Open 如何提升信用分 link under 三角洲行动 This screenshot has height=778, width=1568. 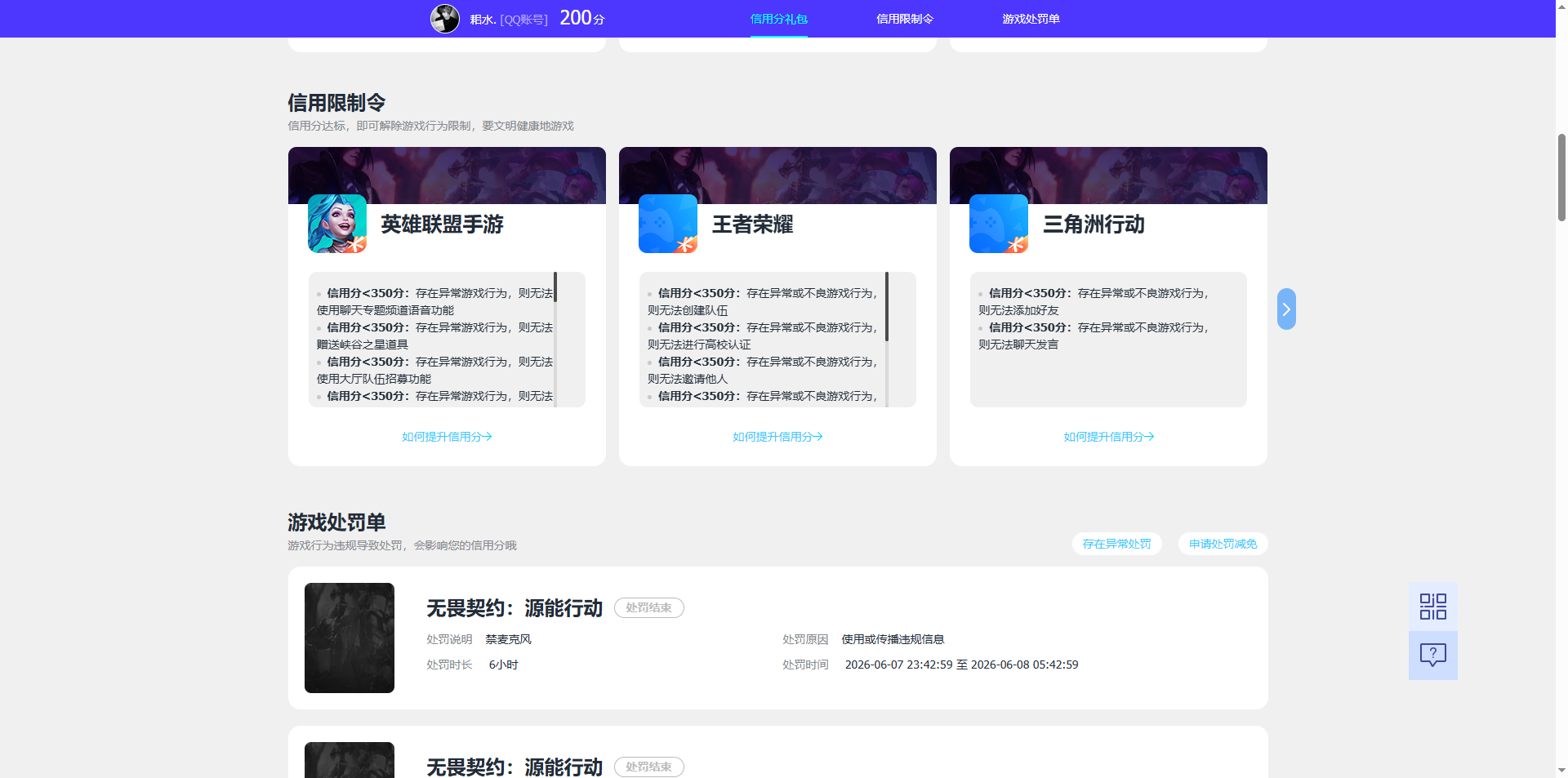click(x=1108, y=437)
